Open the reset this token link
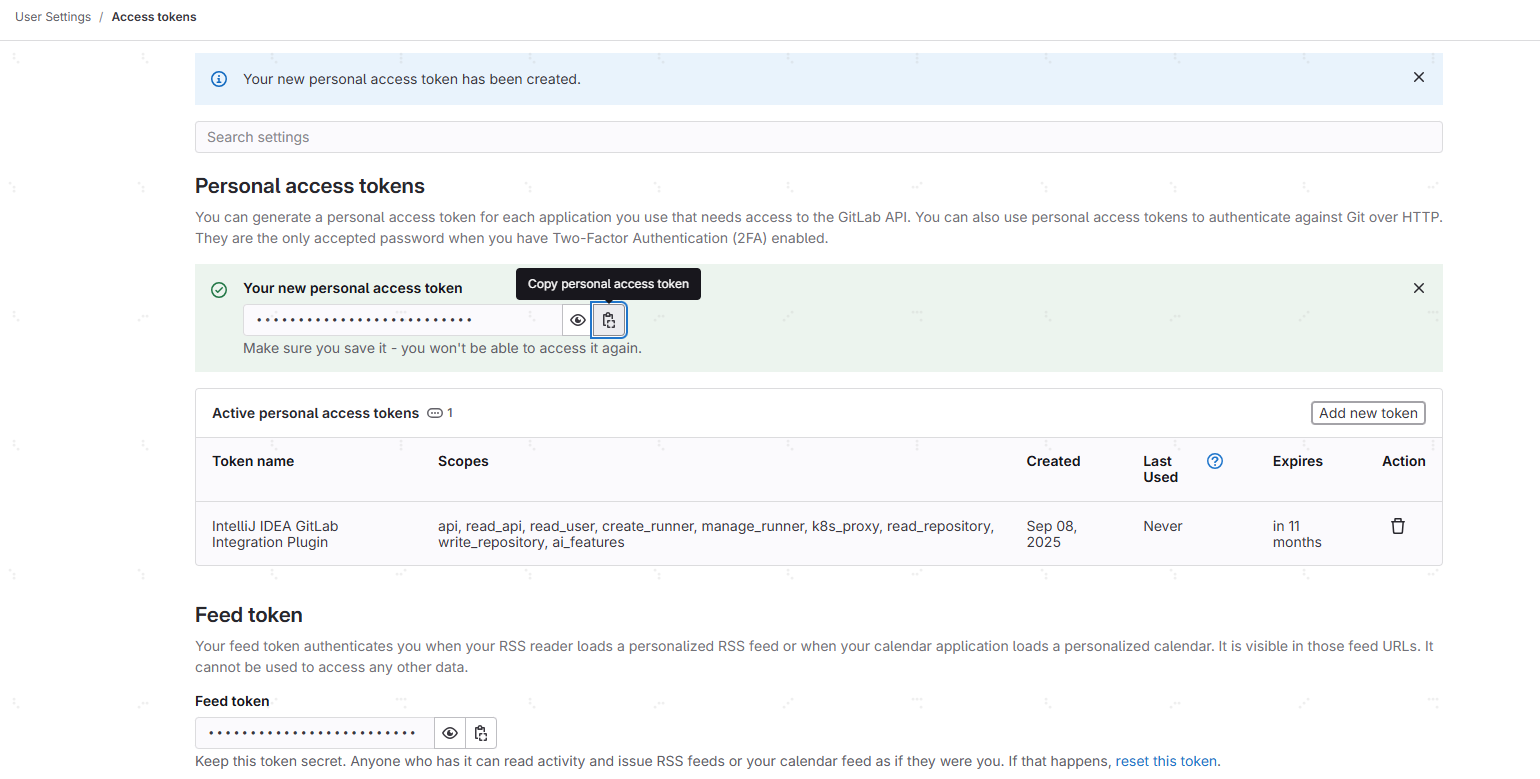The width and height of the screenshot is (1540, 779). click(x=1166, y=761)
